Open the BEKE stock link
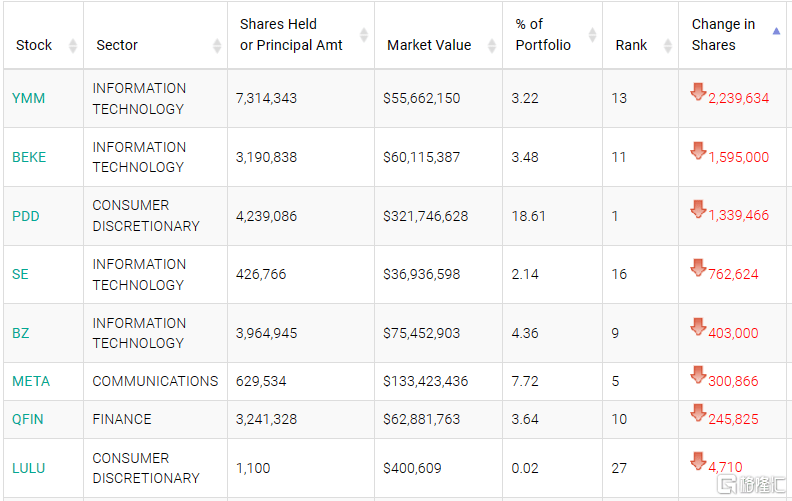Viewport: 792px width, 501px height. 29,157
